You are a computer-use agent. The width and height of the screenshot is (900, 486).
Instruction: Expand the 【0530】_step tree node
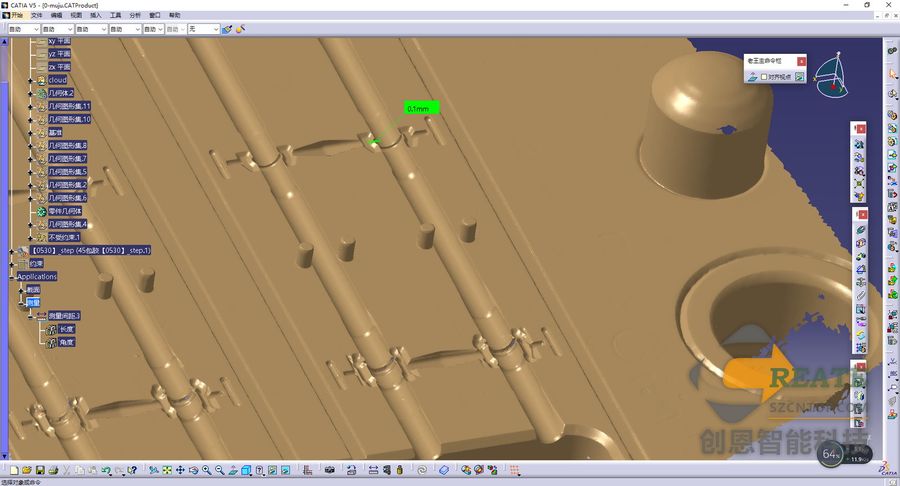click(11, 251)
